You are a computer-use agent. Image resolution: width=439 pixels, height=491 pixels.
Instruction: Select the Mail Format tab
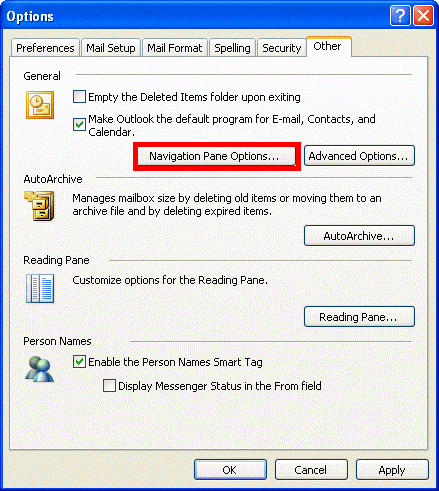pos(175,48)
